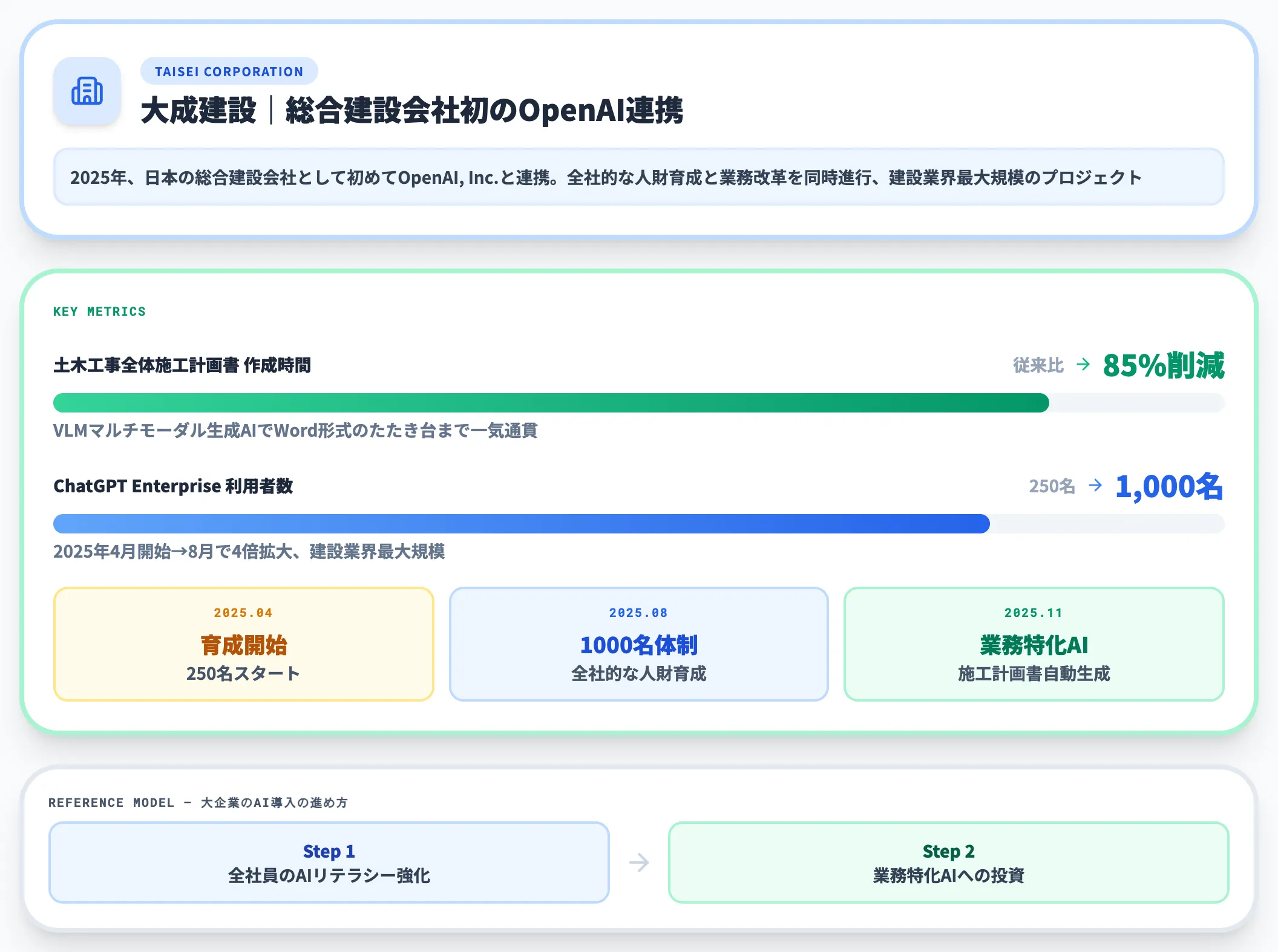
Task: Open the 2025.08 1000名体制 card
Action: point(639,644)
